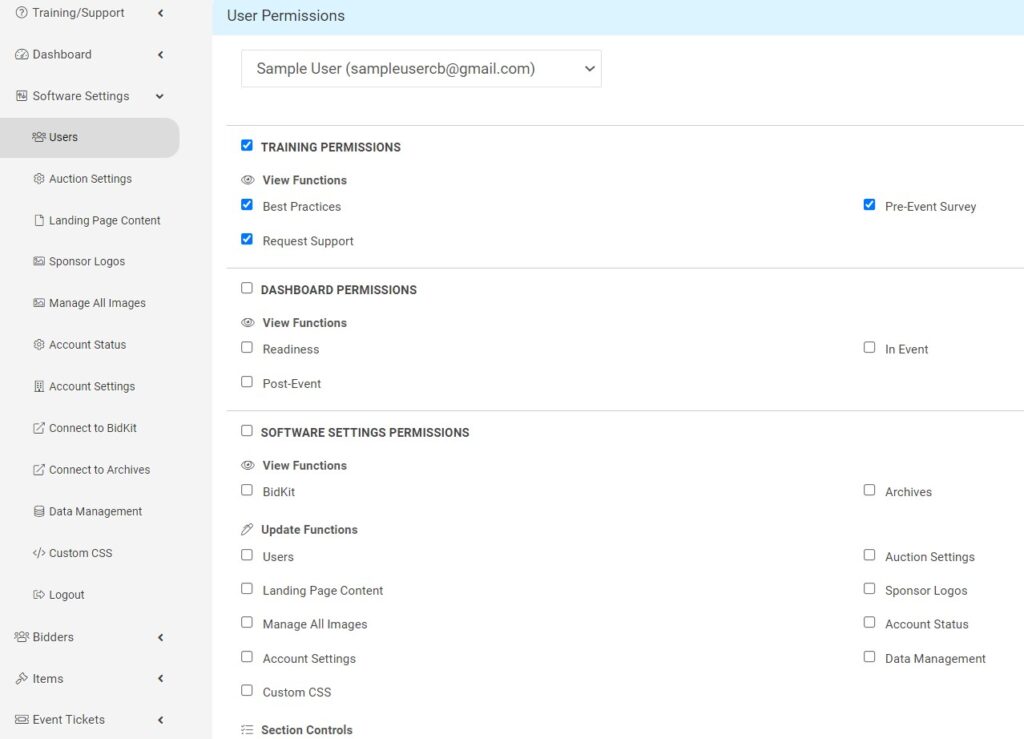The image size is (1024, 739).
Task: Open Account Settings from sidebar
Action: pyautogui.click(x=91, y=386)
